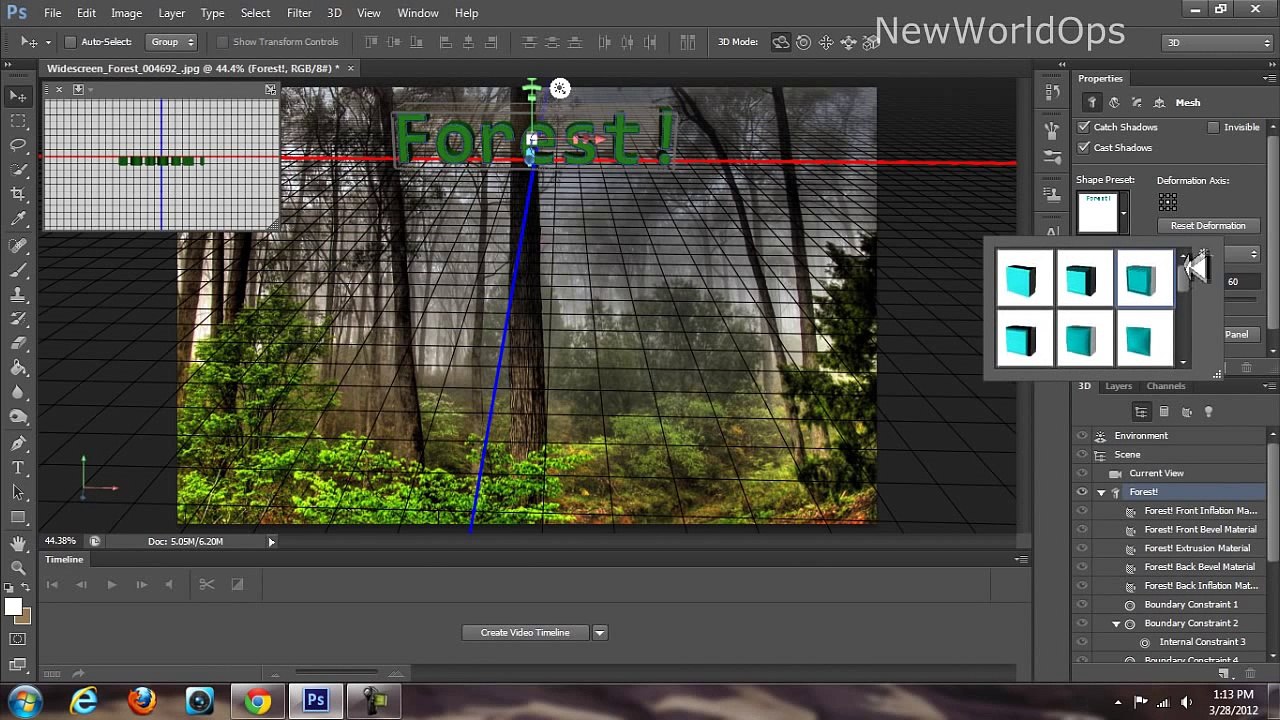Open the Timeline panel flyout menu
The width and height of the screenshot is (1280, 720).
pyautogui.click(x=1021, y=559)
